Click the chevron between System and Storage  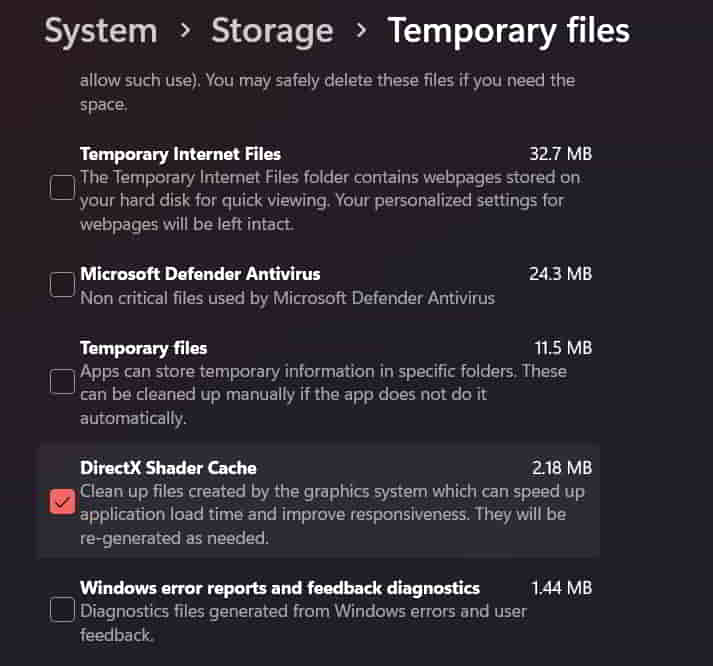click(x=184, y=31)
